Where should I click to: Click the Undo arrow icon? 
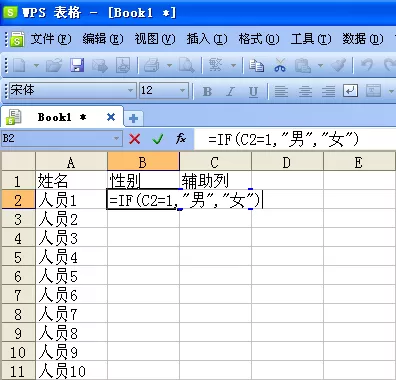tap(367, 65)
